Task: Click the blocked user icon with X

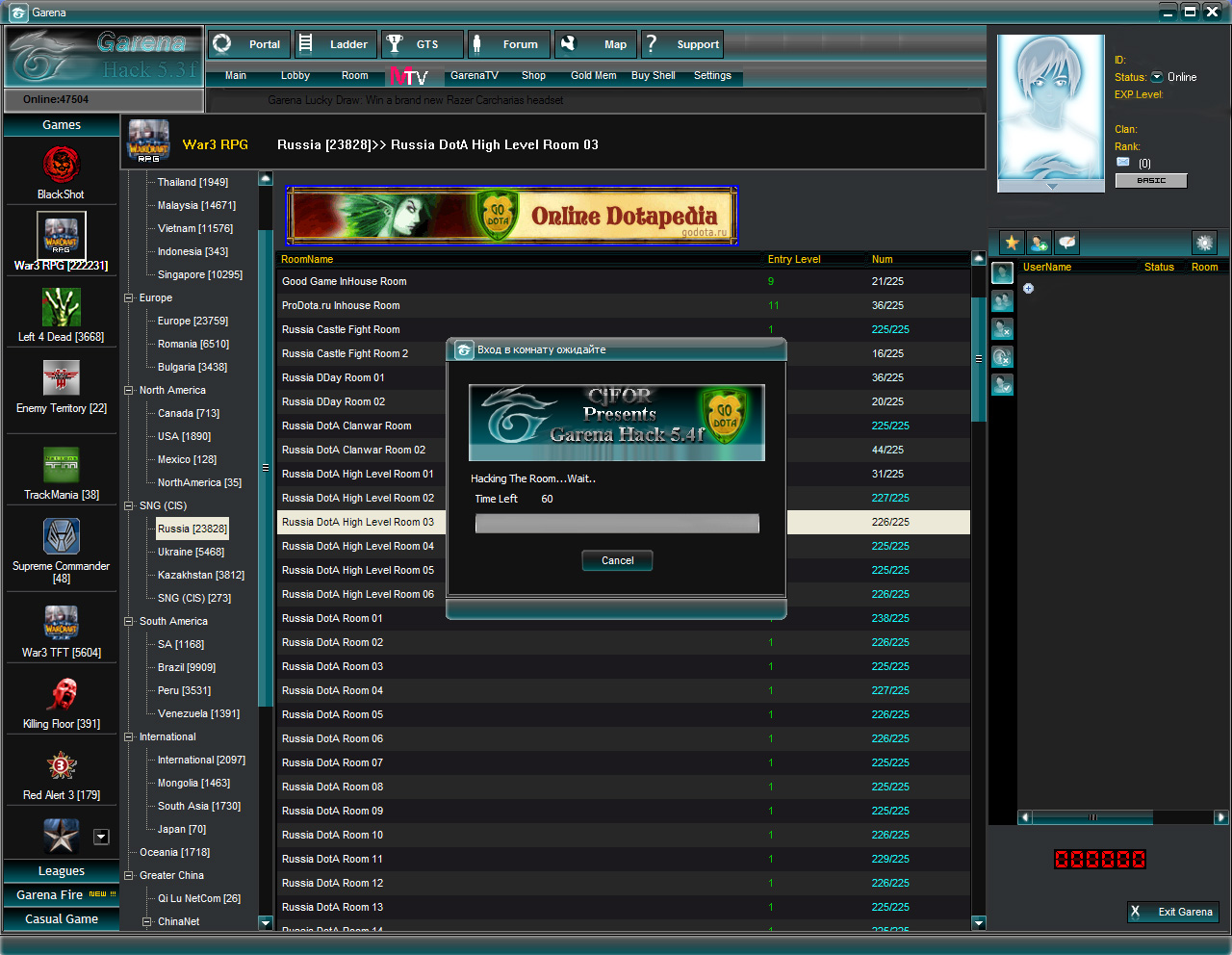Action: pyautogui.click(x=1002, y=329)
